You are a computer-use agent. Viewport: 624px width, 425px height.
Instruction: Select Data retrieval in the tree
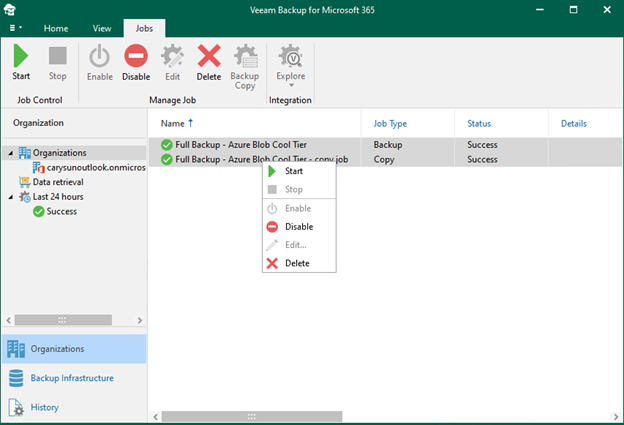[58, 182]
